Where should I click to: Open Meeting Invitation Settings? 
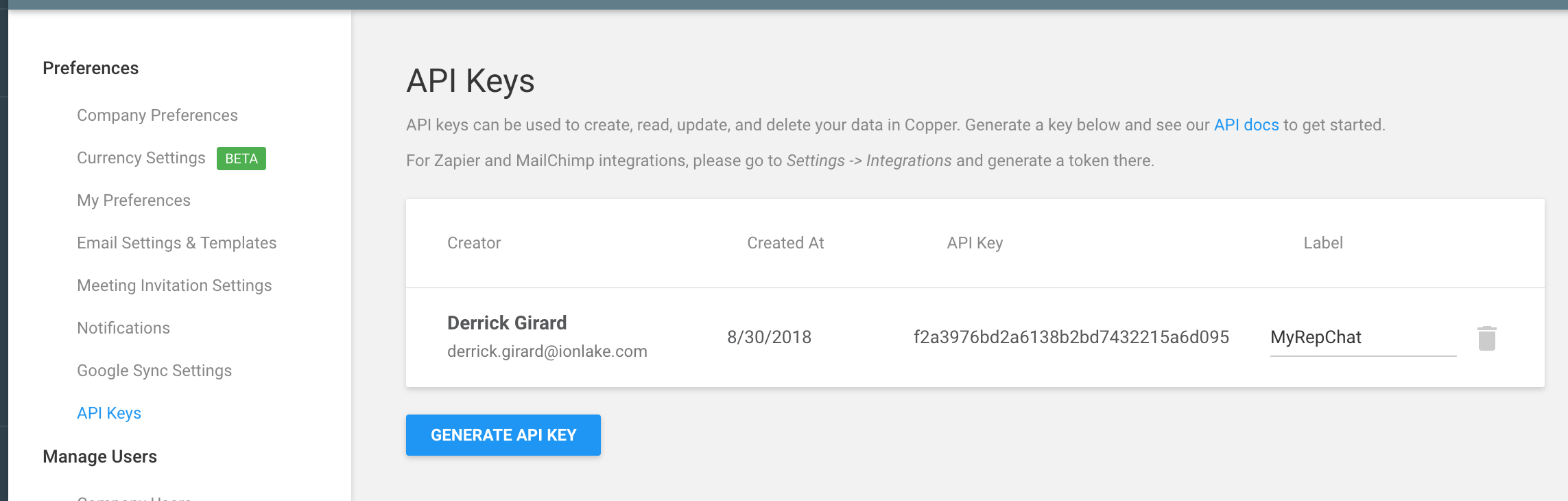point(174,286)
